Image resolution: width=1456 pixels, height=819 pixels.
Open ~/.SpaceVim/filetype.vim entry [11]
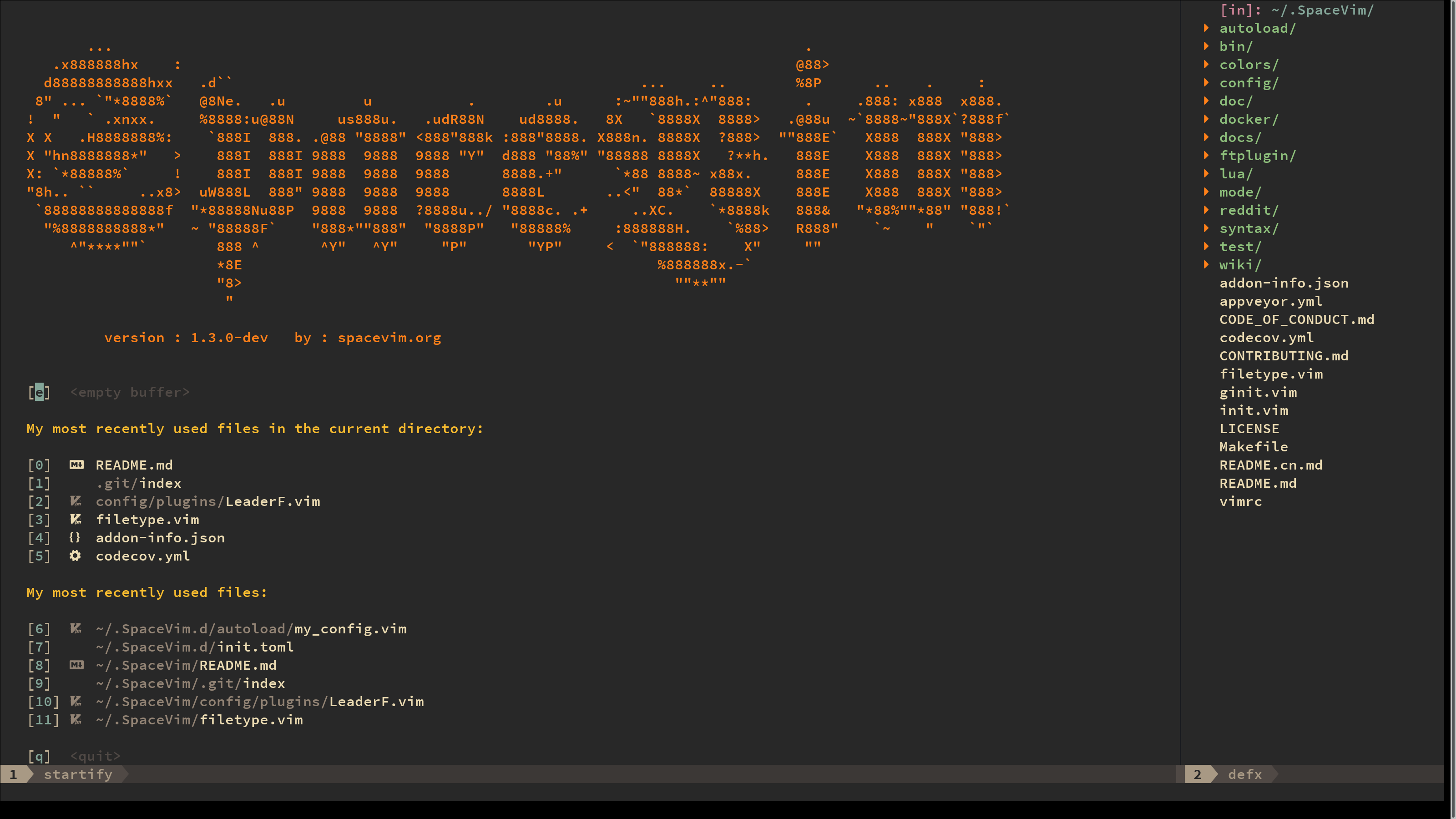(x=199, y=719)
